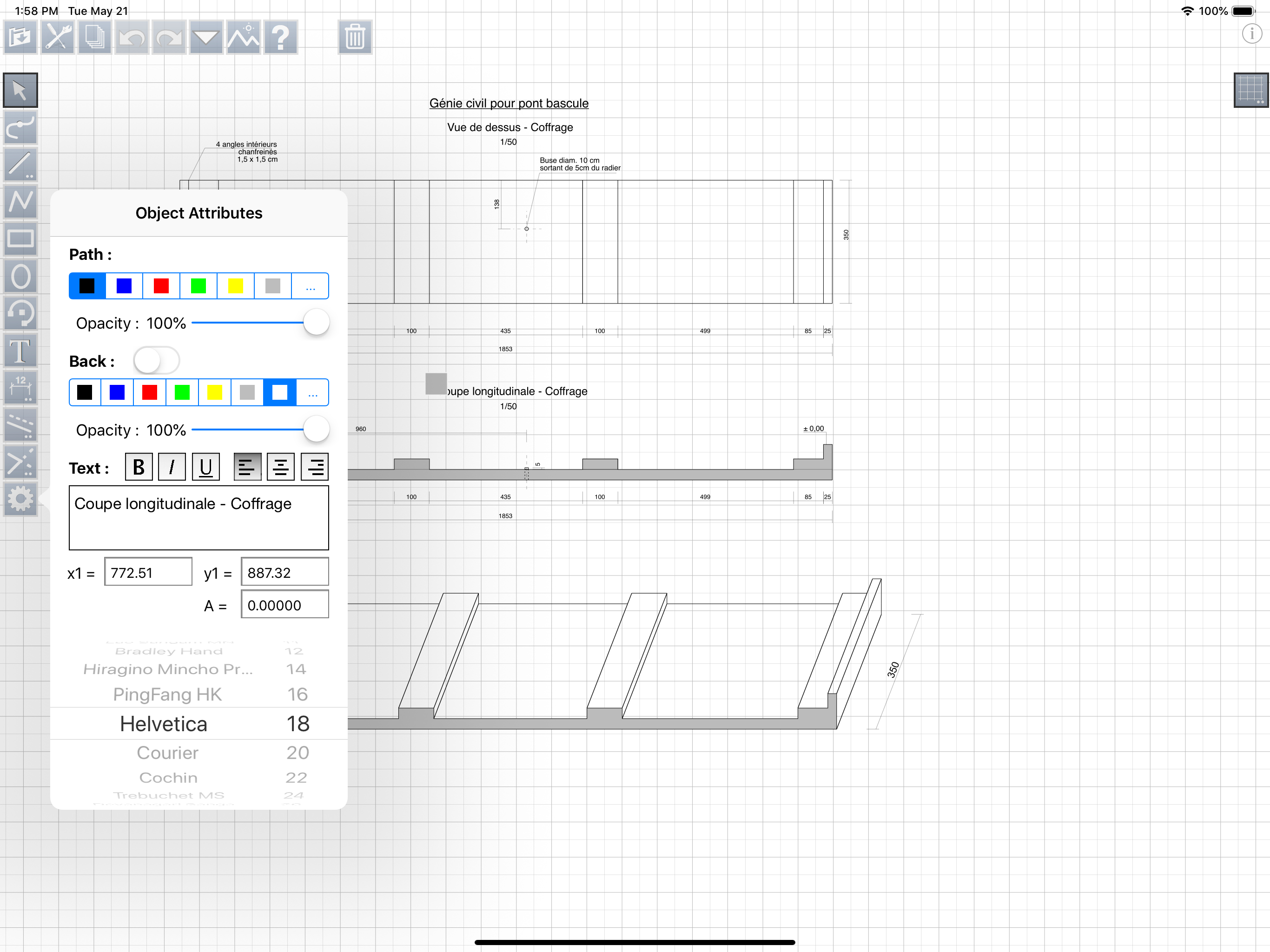Viewport: 1270px width, 952px height.
Task: Choose red path color
Action: [161, 286]
